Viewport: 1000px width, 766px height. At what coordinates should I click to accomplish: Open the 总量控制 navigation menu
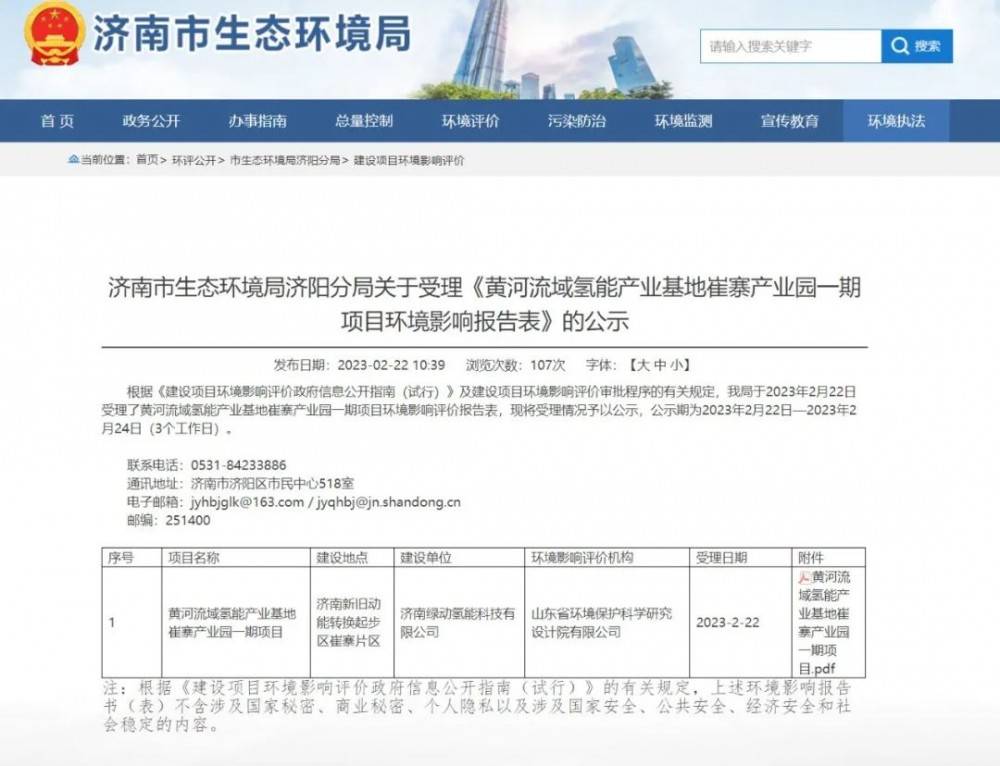[x=366, y=121]
